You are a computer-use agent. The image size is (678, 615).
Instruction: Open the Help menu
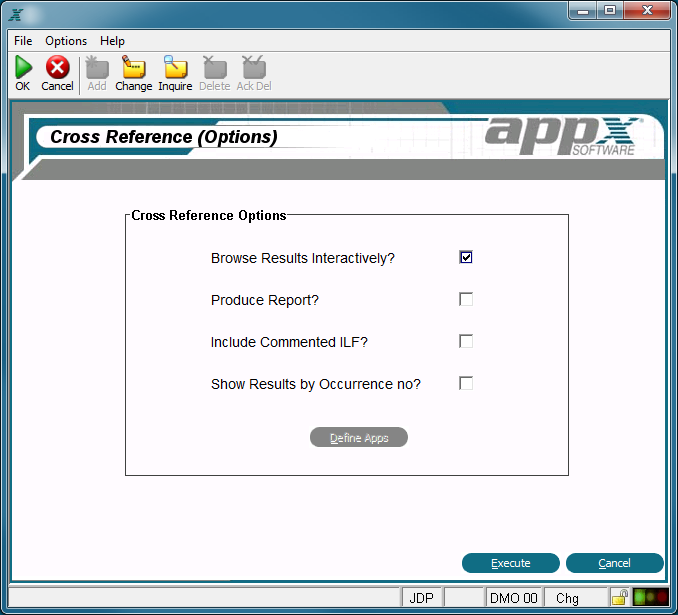(x=112, y=41)
